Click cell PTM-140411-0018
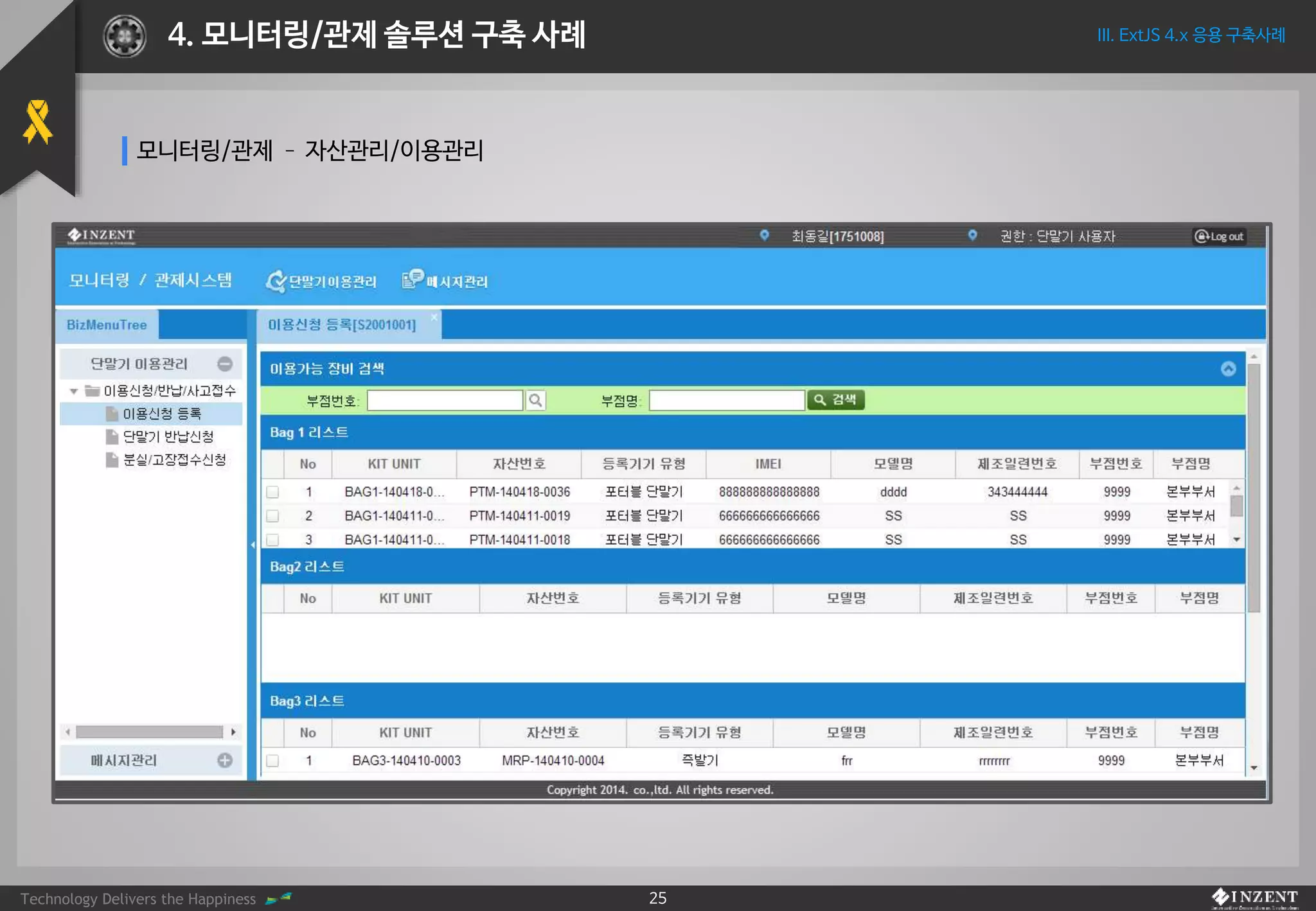The image size is (1316, 911). pyautogui.click(x=519, y=540)
